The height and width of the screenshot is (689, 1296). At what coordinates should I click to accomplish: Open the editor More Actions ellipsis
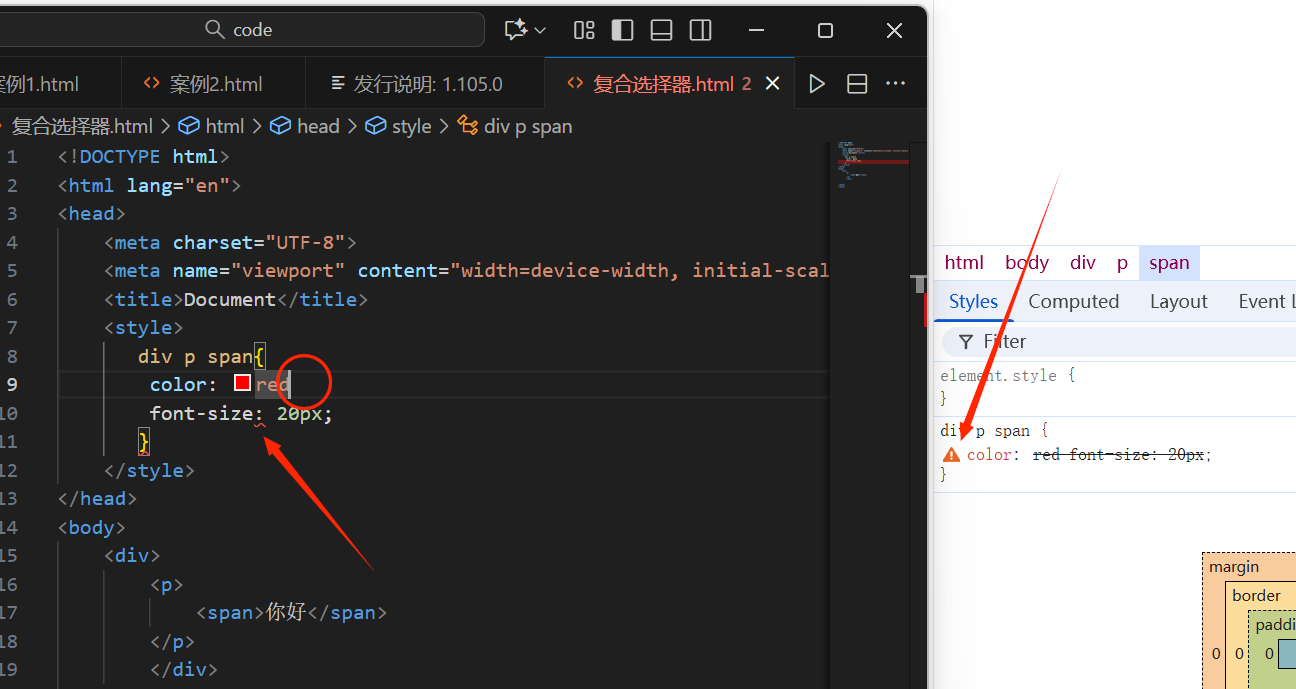[x=896, y=84]
